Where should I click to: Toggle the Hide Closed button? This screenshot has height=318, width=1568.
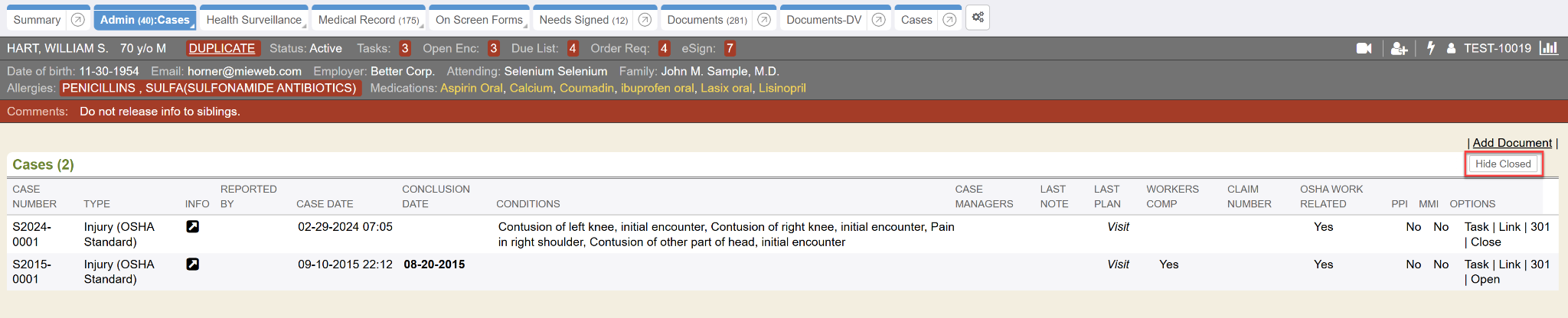coord(1502,164)
